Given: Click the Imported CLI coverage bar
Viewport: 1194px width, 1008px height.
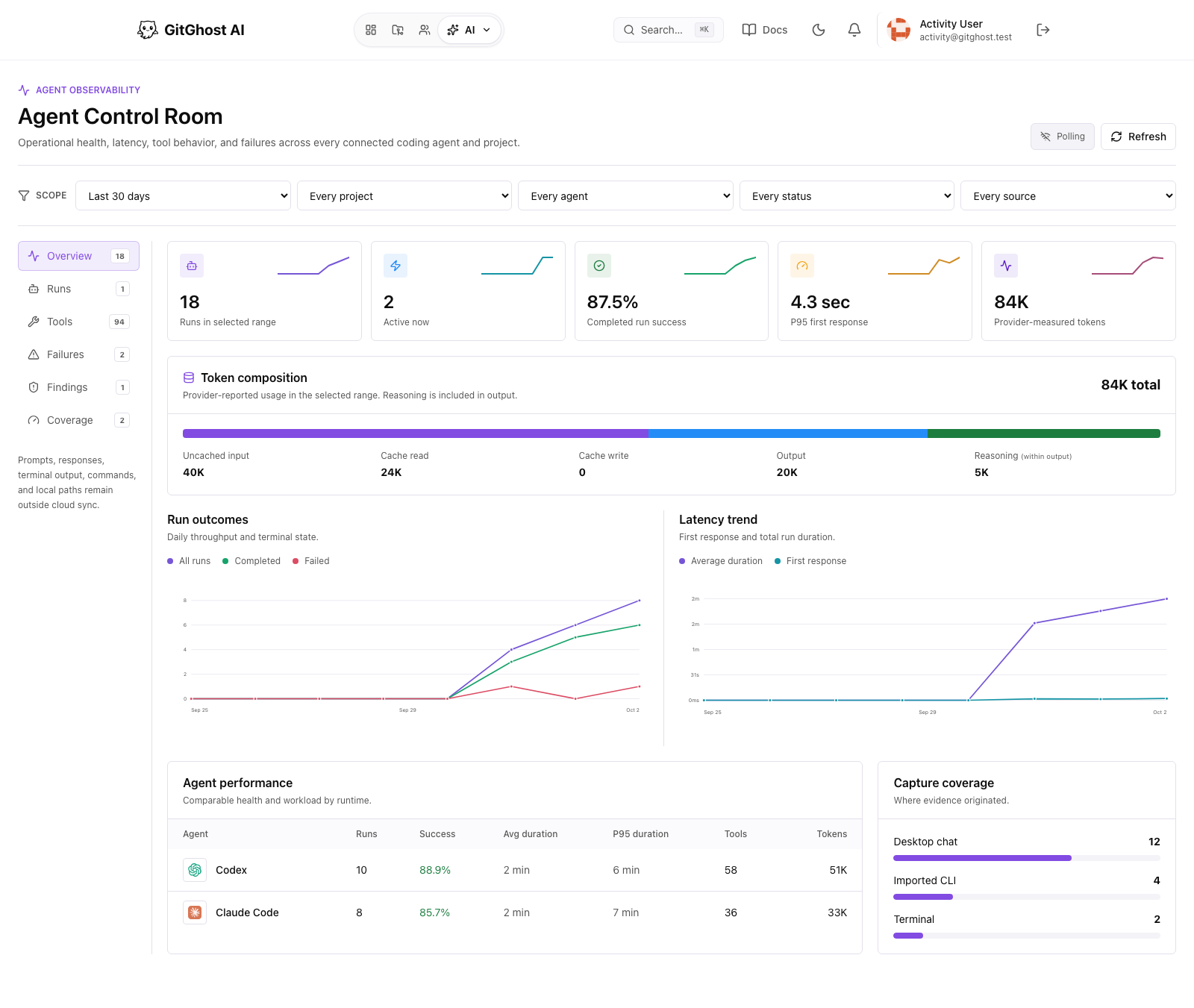Looking at the screenshot, I should pyautogui.click(x=1027, y=897).
